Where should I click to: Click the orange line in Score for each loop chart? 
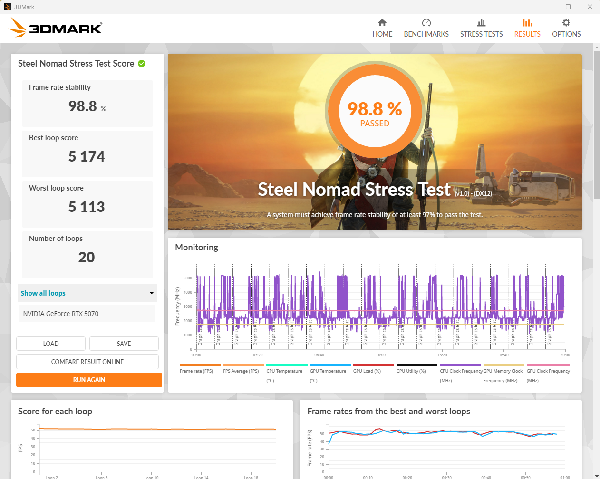157,429
